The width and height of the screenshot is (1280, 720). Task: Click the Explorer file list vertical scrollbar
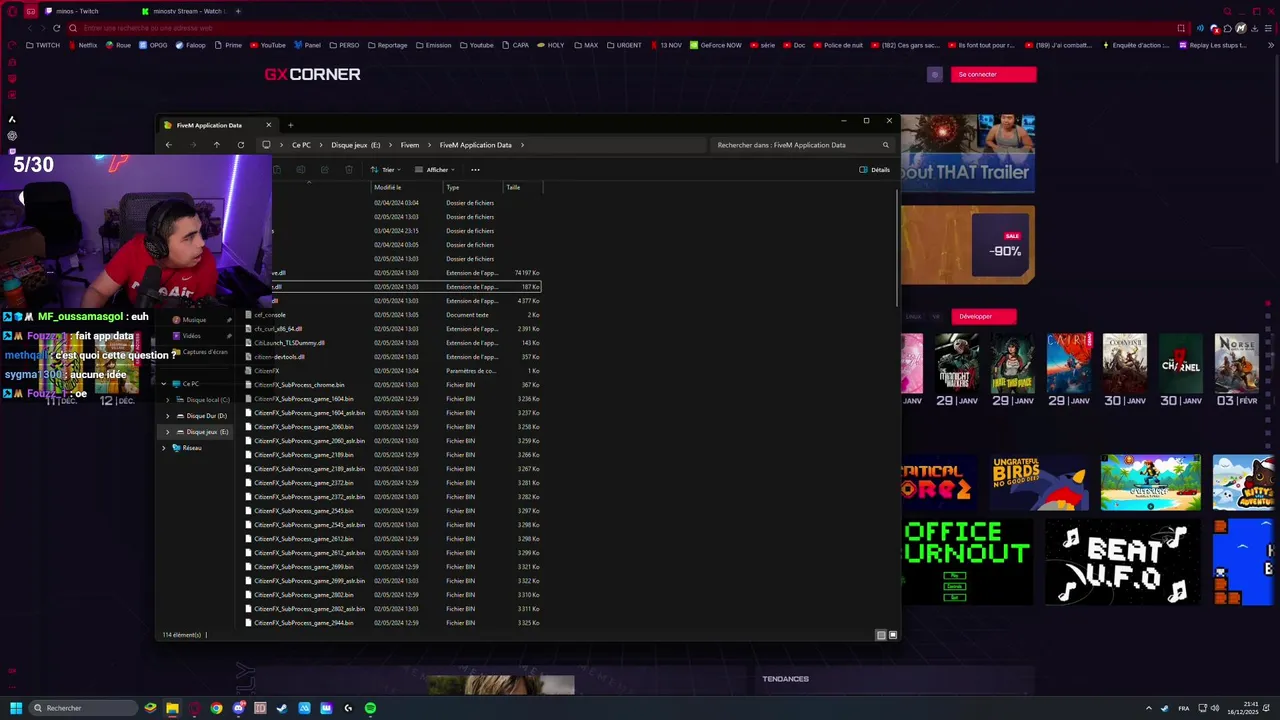tap(896, 250)
